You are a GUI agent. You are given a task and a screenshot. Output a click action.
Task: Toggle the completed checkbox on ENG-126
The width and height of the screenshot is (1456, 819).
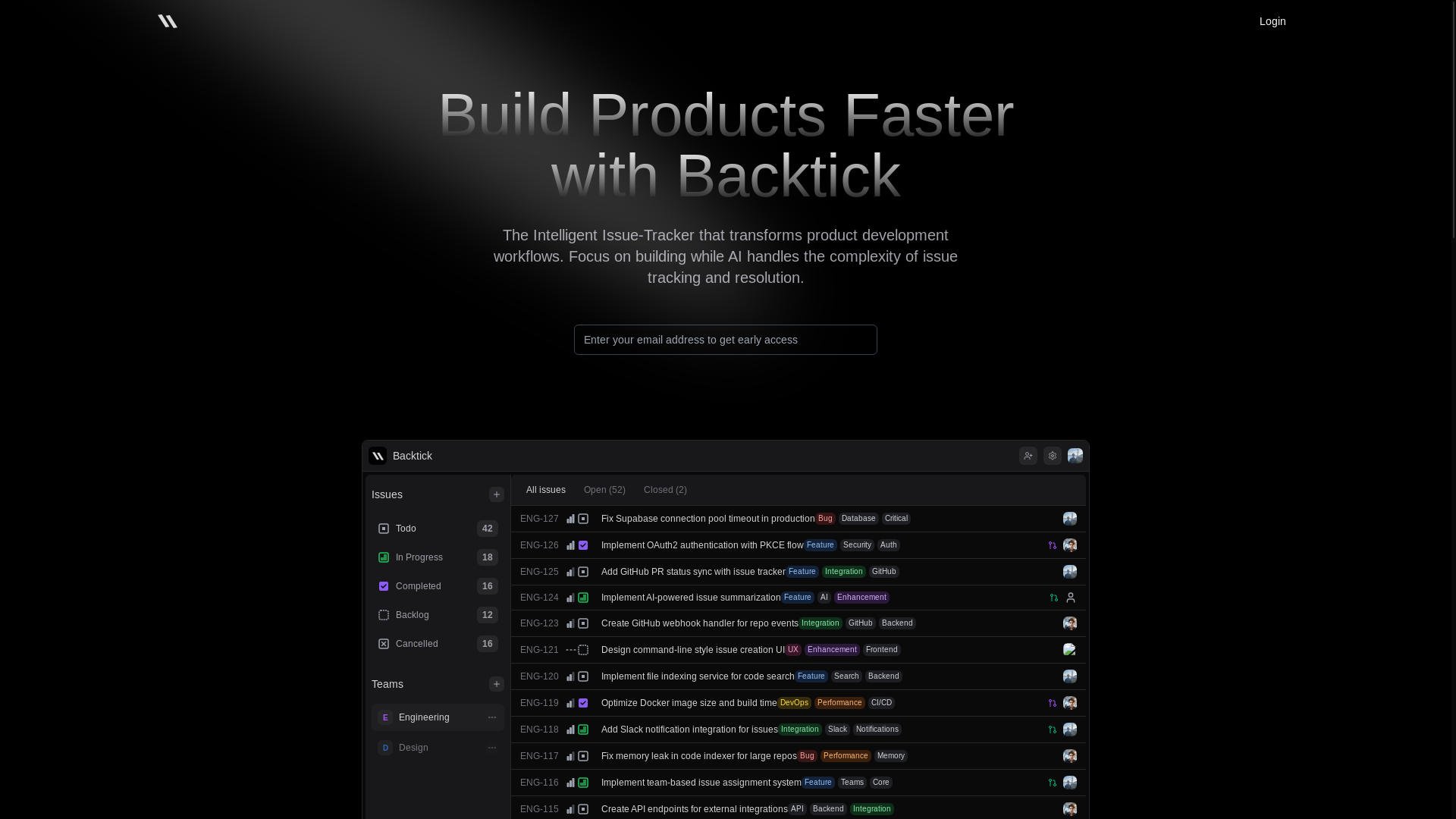(583, 545)
